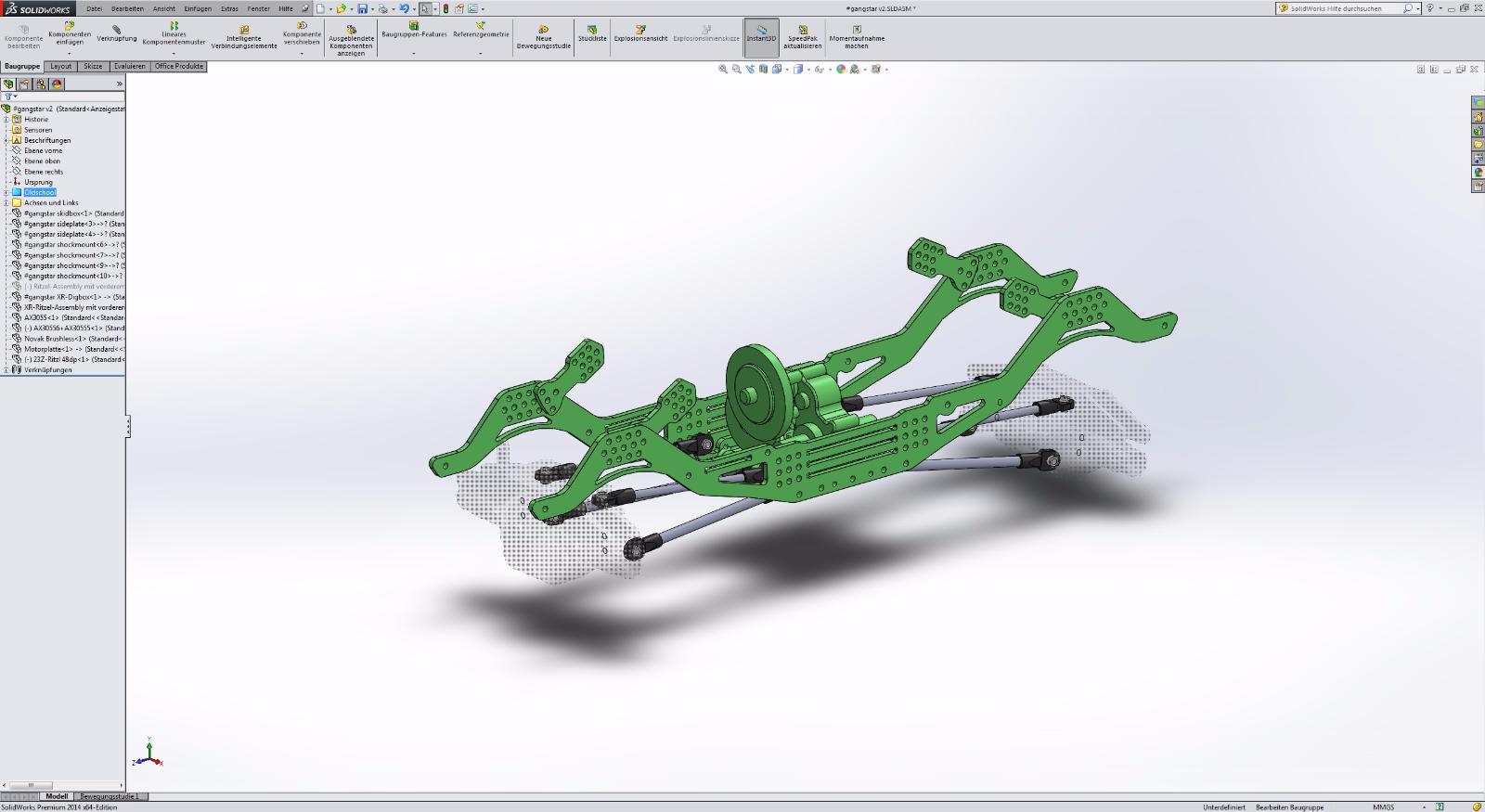Click the Undo icon

404,8
